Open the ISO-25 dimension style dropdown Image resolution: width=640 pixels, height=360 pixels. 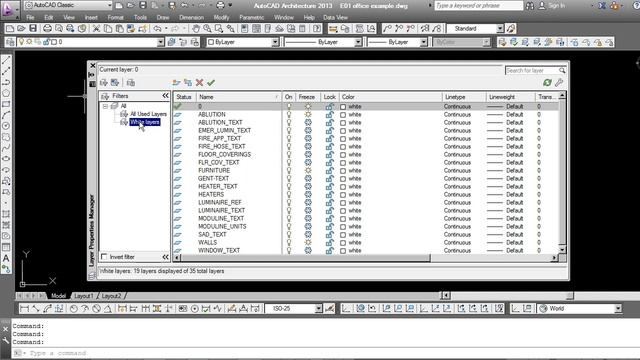point(318,309)
